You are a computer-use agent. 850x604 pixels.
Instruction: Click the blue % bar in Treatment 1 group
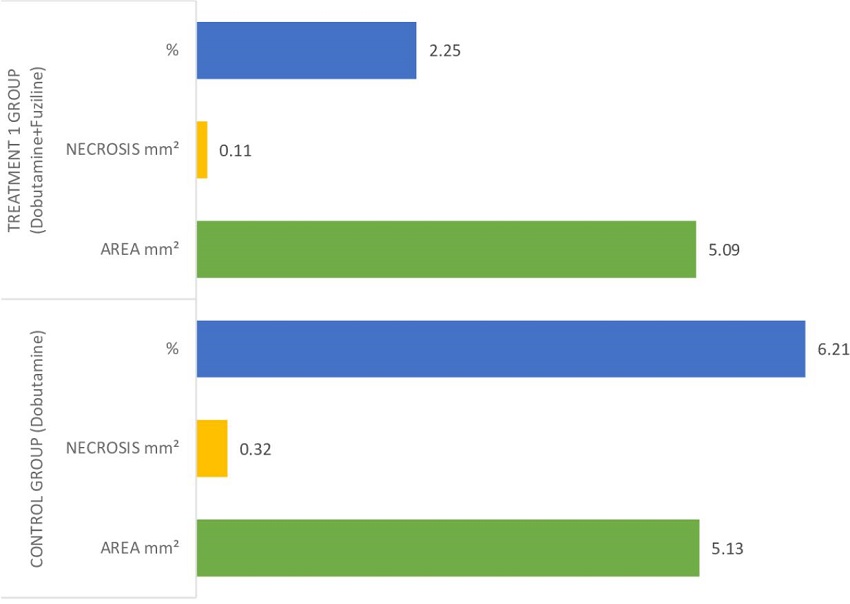(306, 50)
